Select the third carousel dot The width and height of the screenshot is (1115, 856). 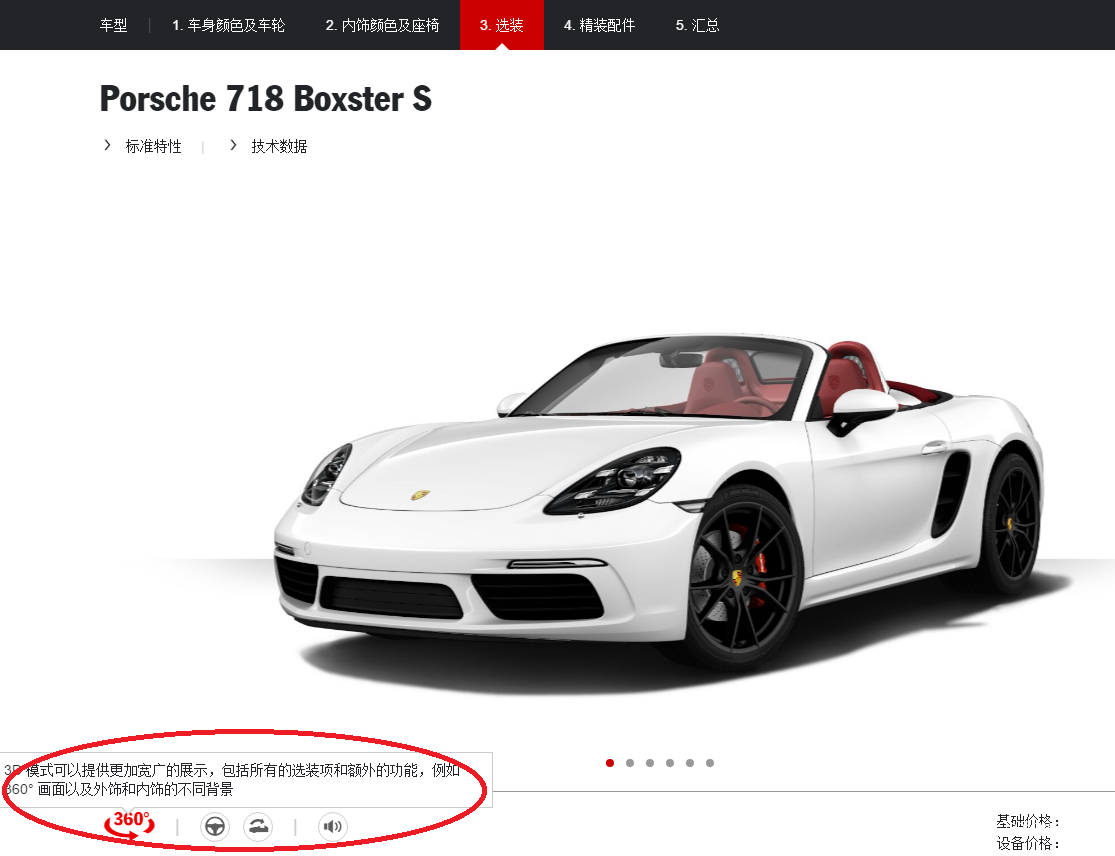tap(650, 763)
